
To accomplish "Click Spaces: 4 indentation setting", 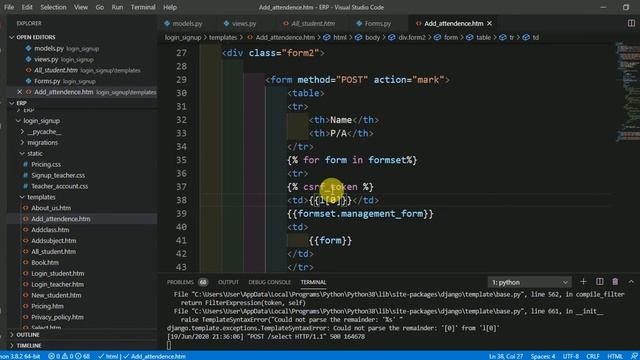I will click(x=543, y=356).
